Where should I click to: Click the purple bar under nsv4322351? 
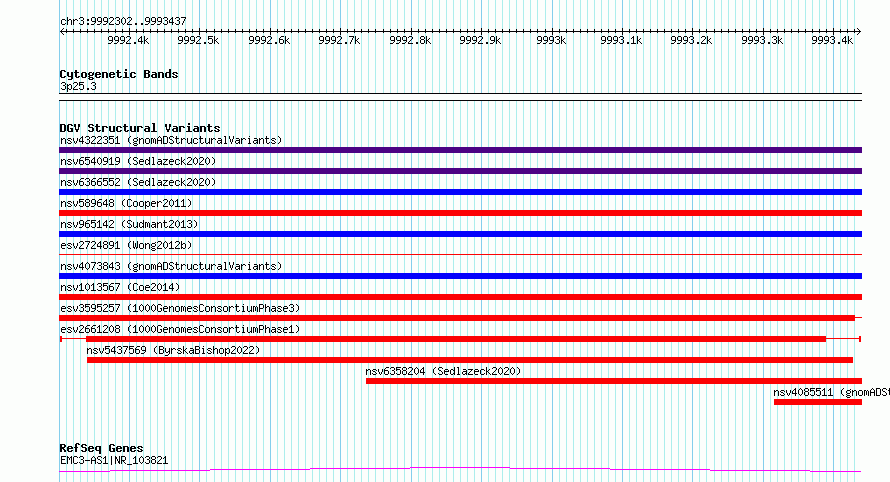[x=460, y=150]
